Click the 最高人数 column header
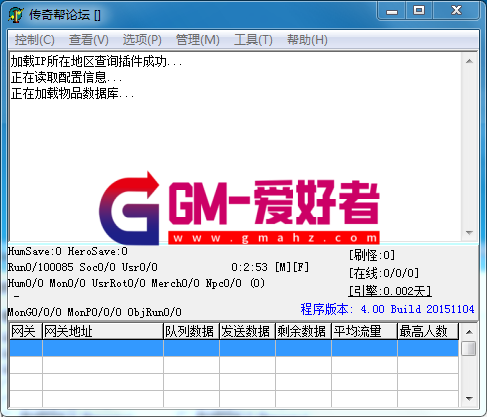 pos(428,331)
